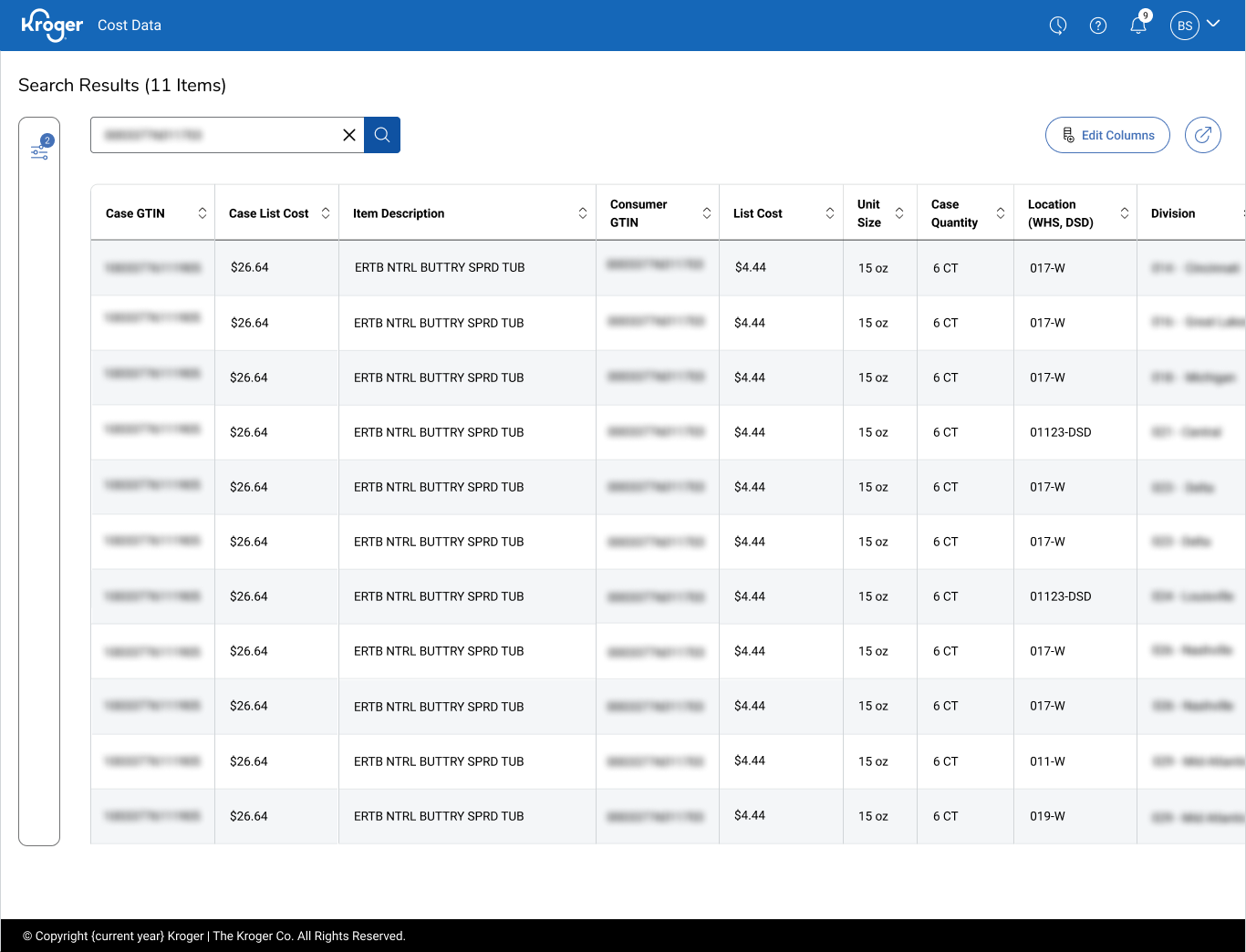Open the help question mark icon
1246x952 pixels.
1098,26
